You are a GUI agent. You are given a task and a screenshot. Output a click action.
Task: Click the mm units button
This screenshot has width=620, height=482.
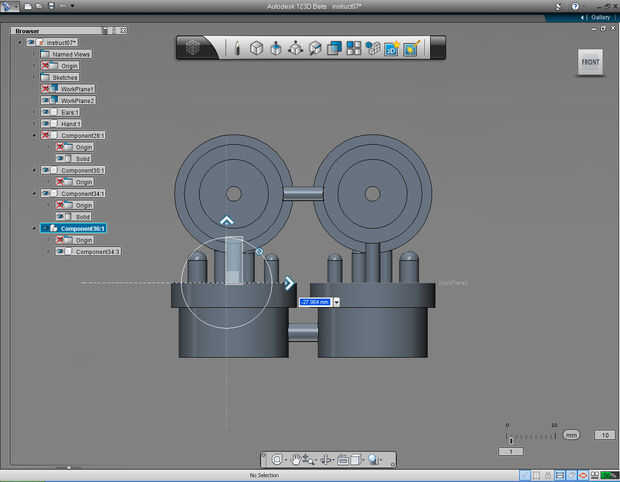tap(571, 435)
